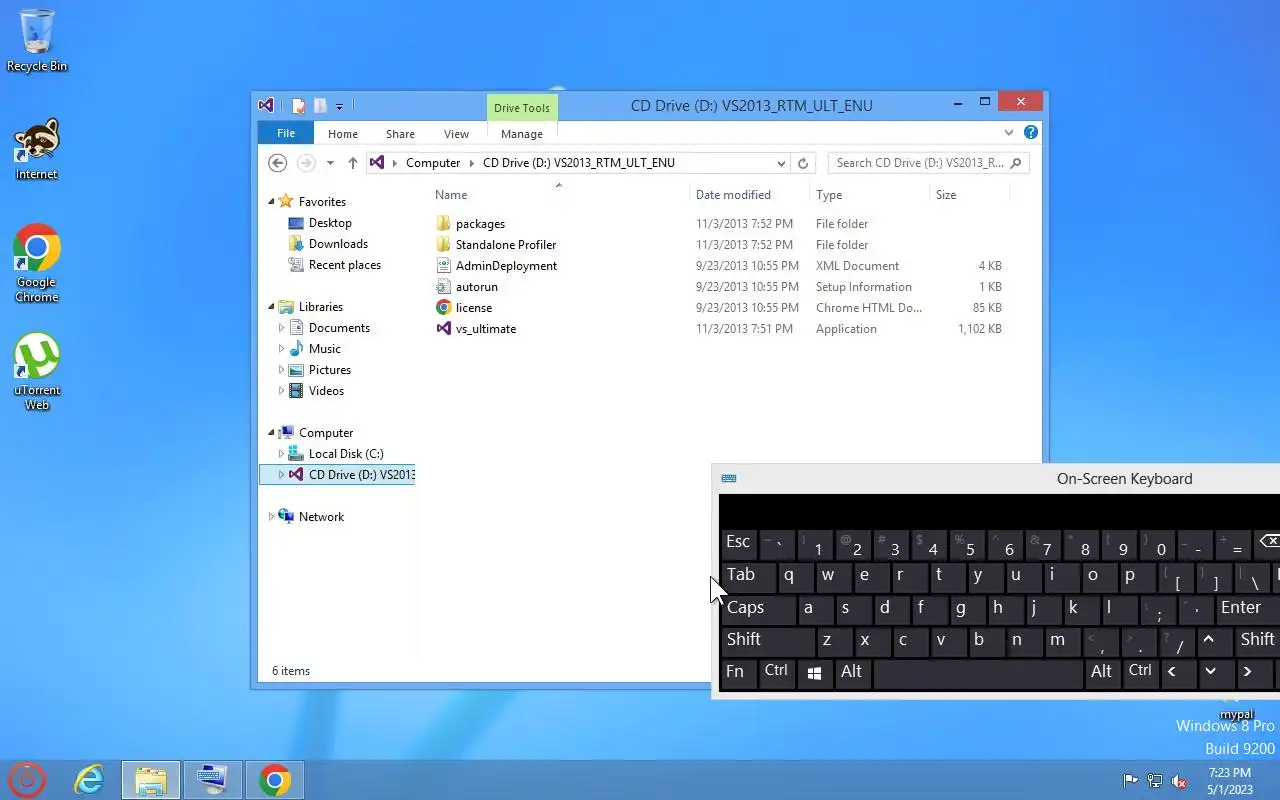Select the license Chrome HTML file icon
Viewport: 1280px width, 800px height.
point(444,308)
